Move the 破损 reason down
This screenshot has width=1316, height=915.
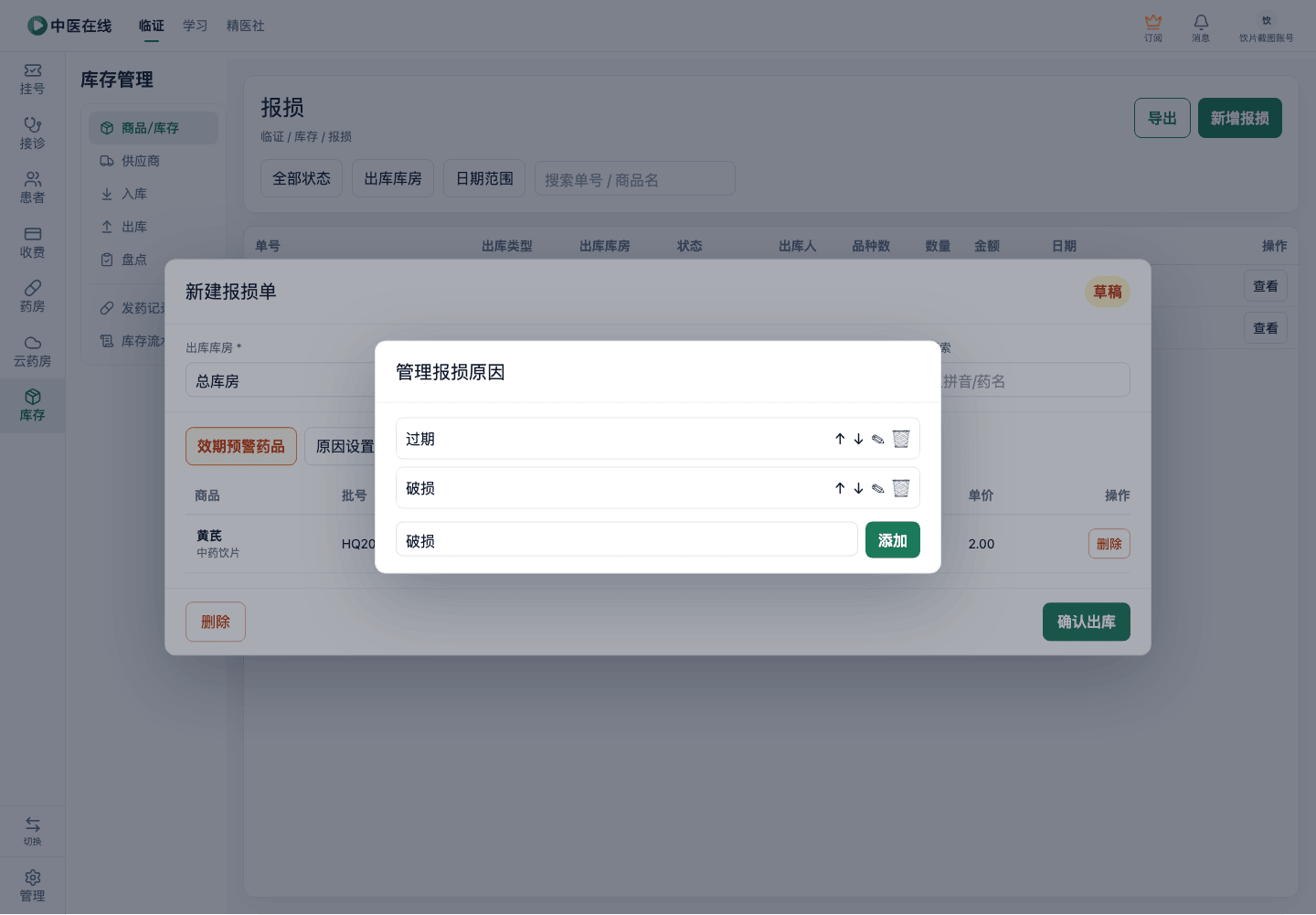[858, 488]
